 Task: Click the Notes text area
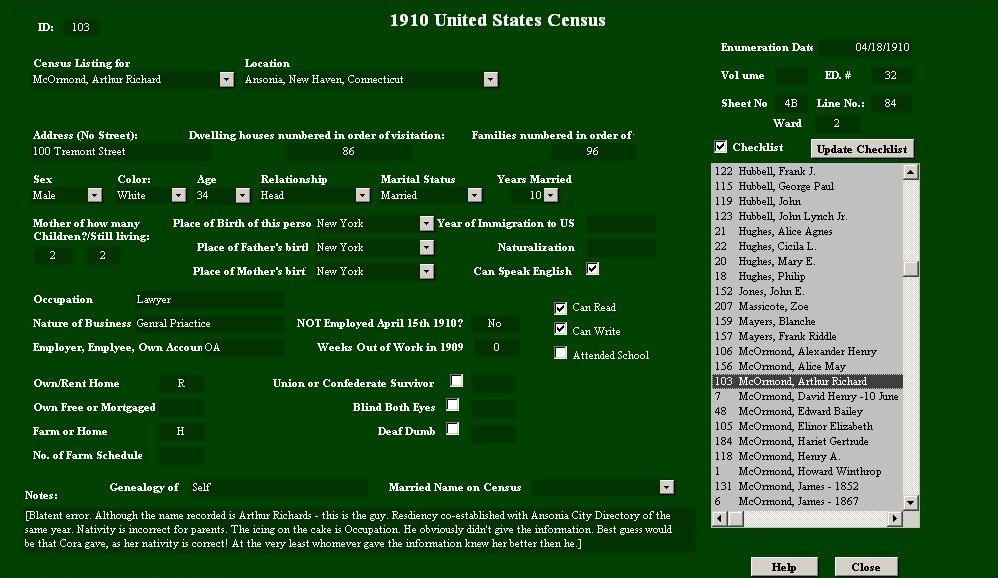360,530
